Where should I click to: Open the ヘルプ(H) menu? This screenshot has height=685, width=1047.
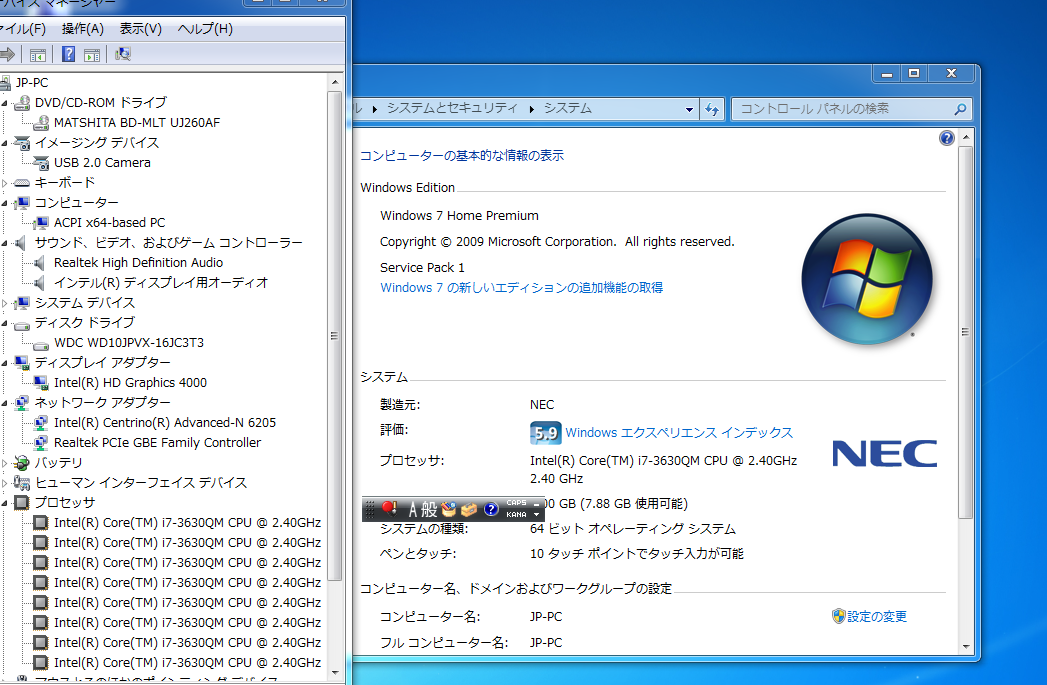pos(205,29)
